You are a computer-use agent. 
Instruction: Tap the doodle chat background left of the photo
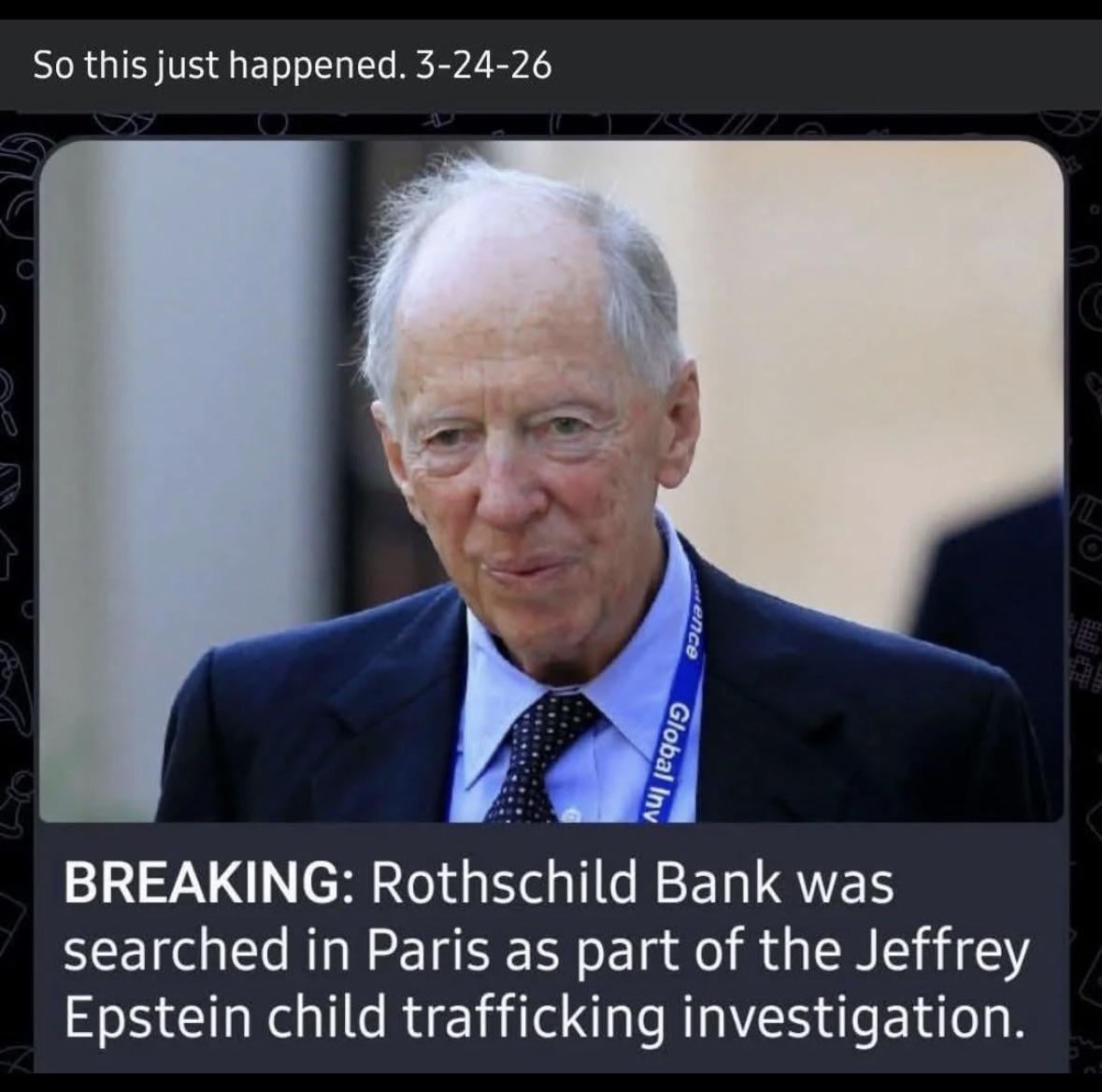tap(17, 561)
